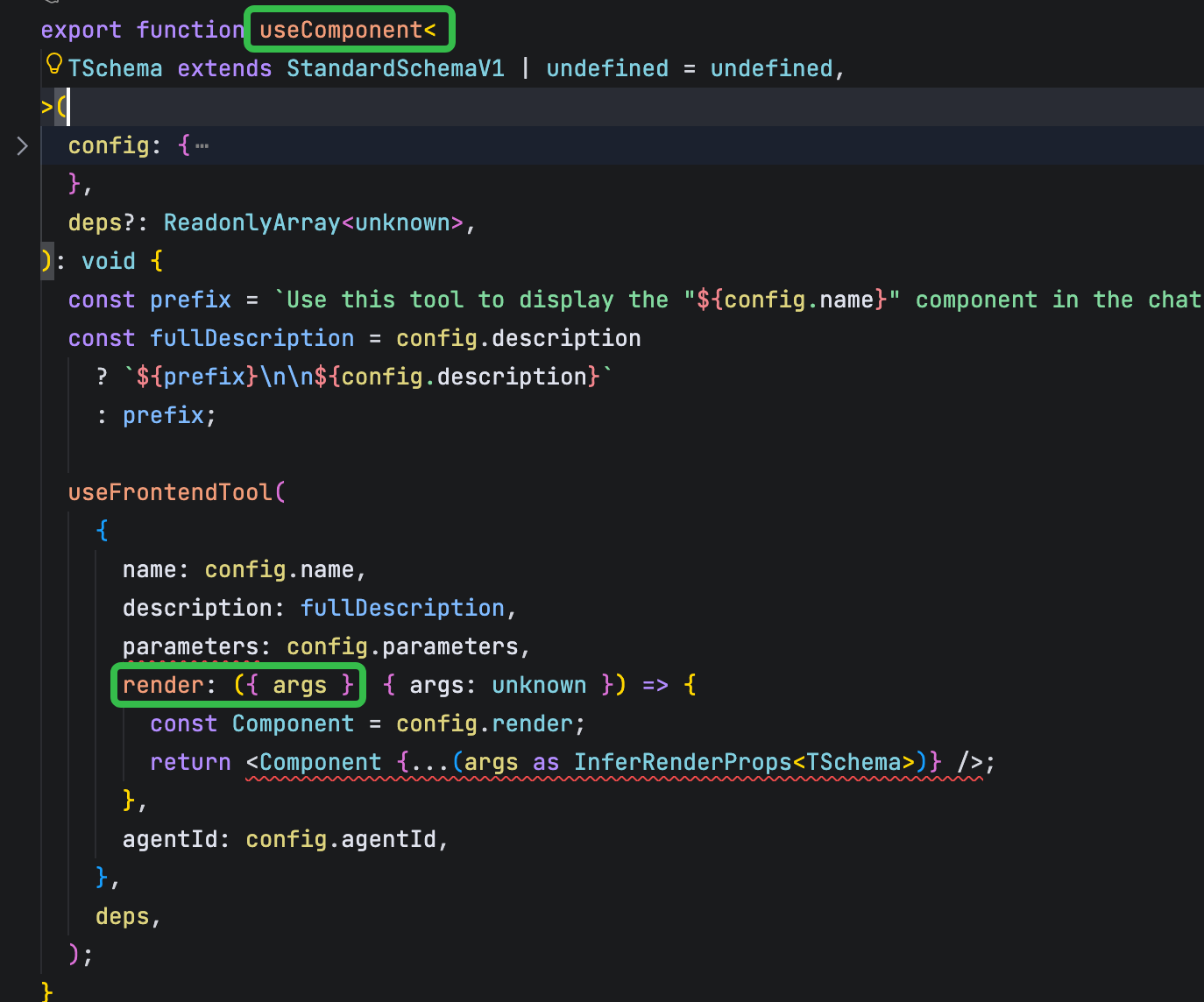Click the TSchema generic parameter declaration
The width and height of the screenshot is (1204, 1002).
[x=115, y=68]
